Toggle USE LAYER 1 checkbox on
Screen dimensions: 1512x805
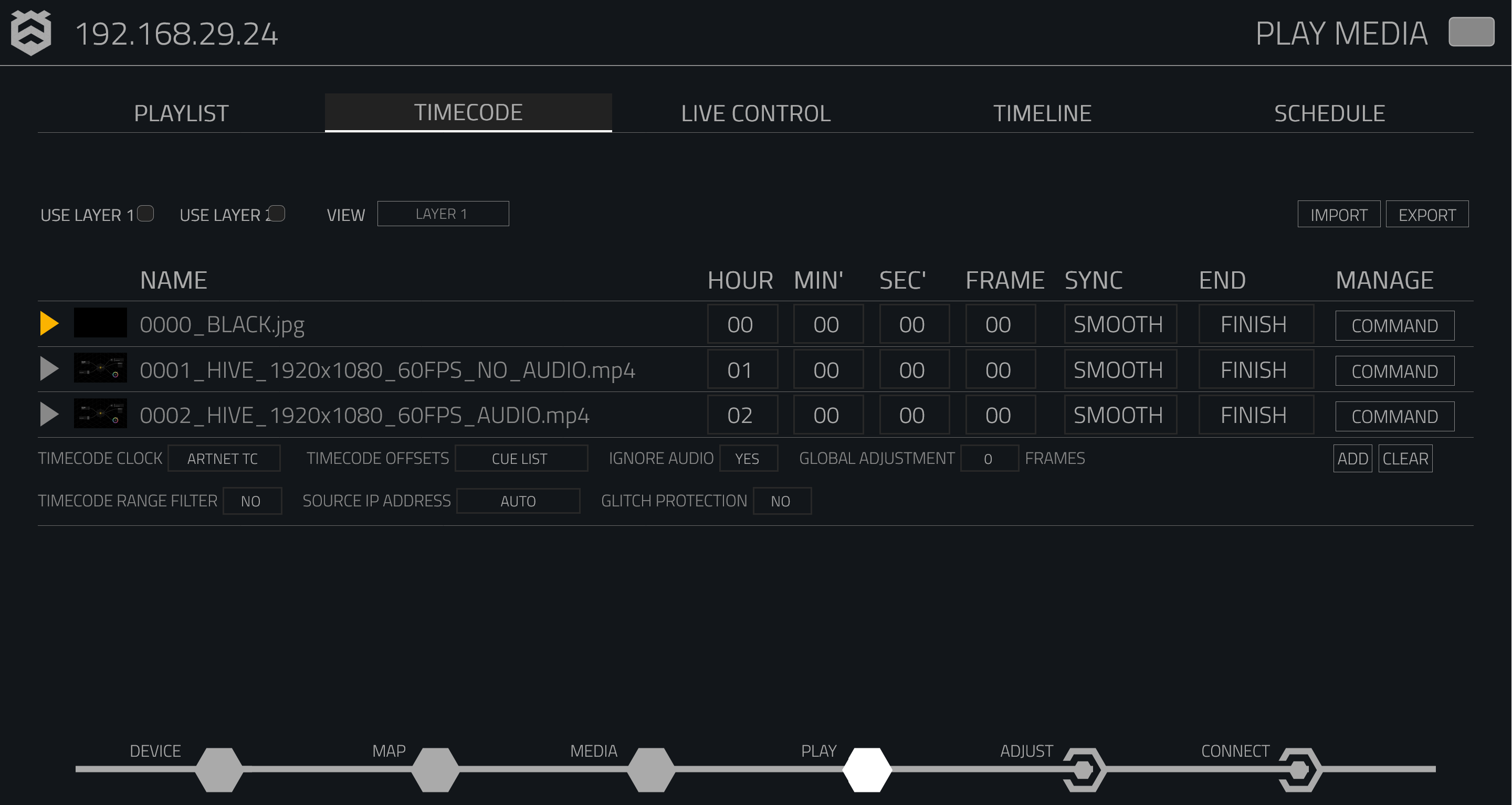pos(145,213)
